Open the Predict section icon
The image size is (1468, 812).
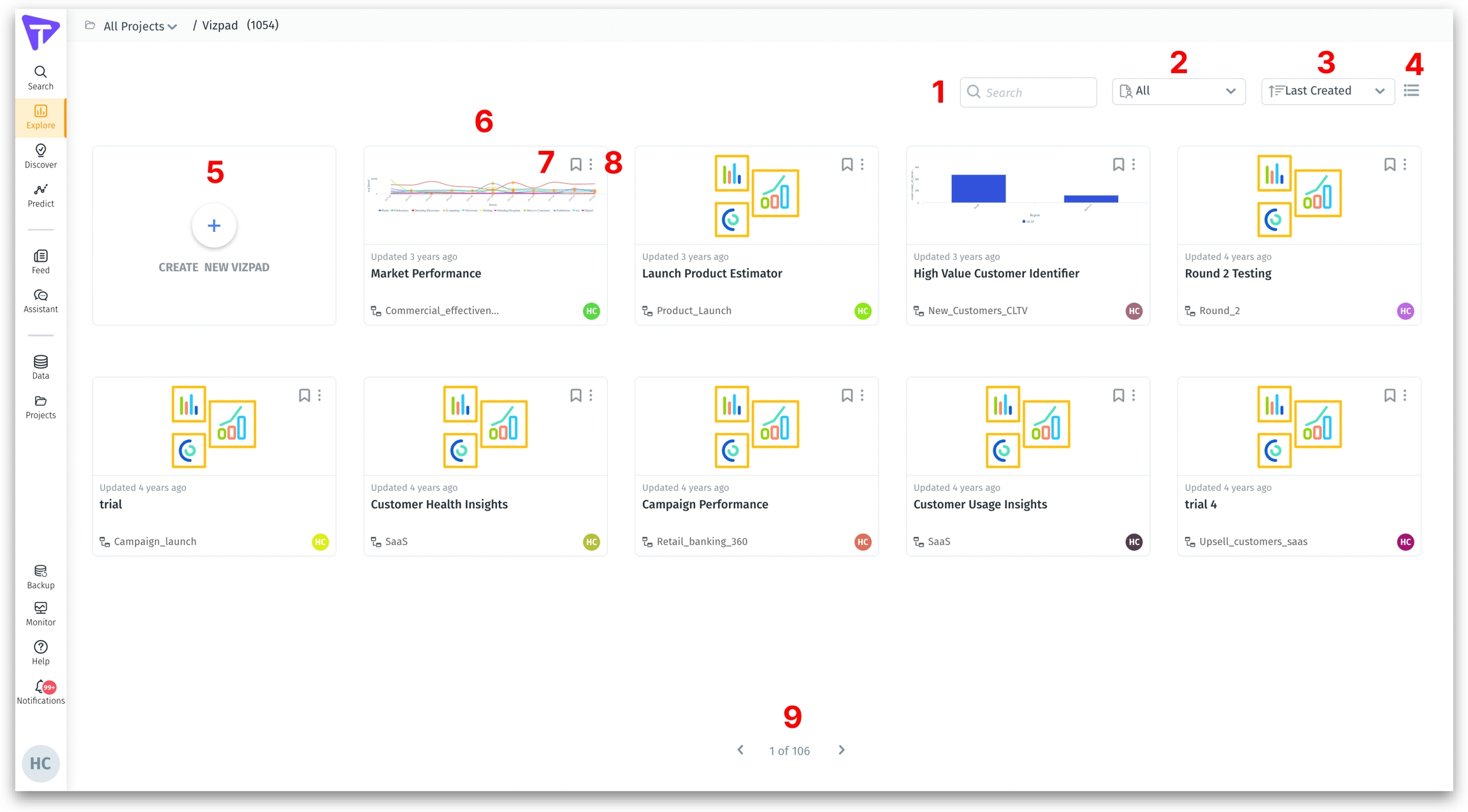coord(40,190)
